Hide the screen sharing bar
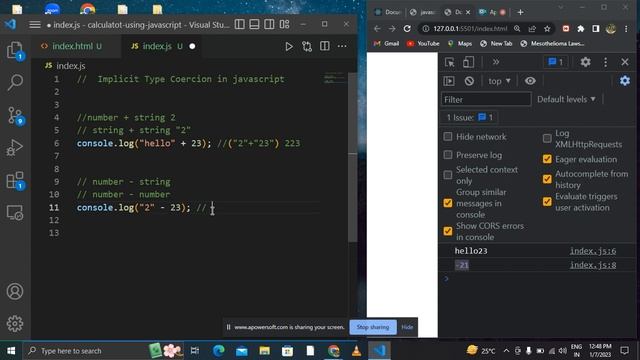Image resolution: width=640 pixels, height=360 pixels. pyautogui.click(x=407, y=327)
